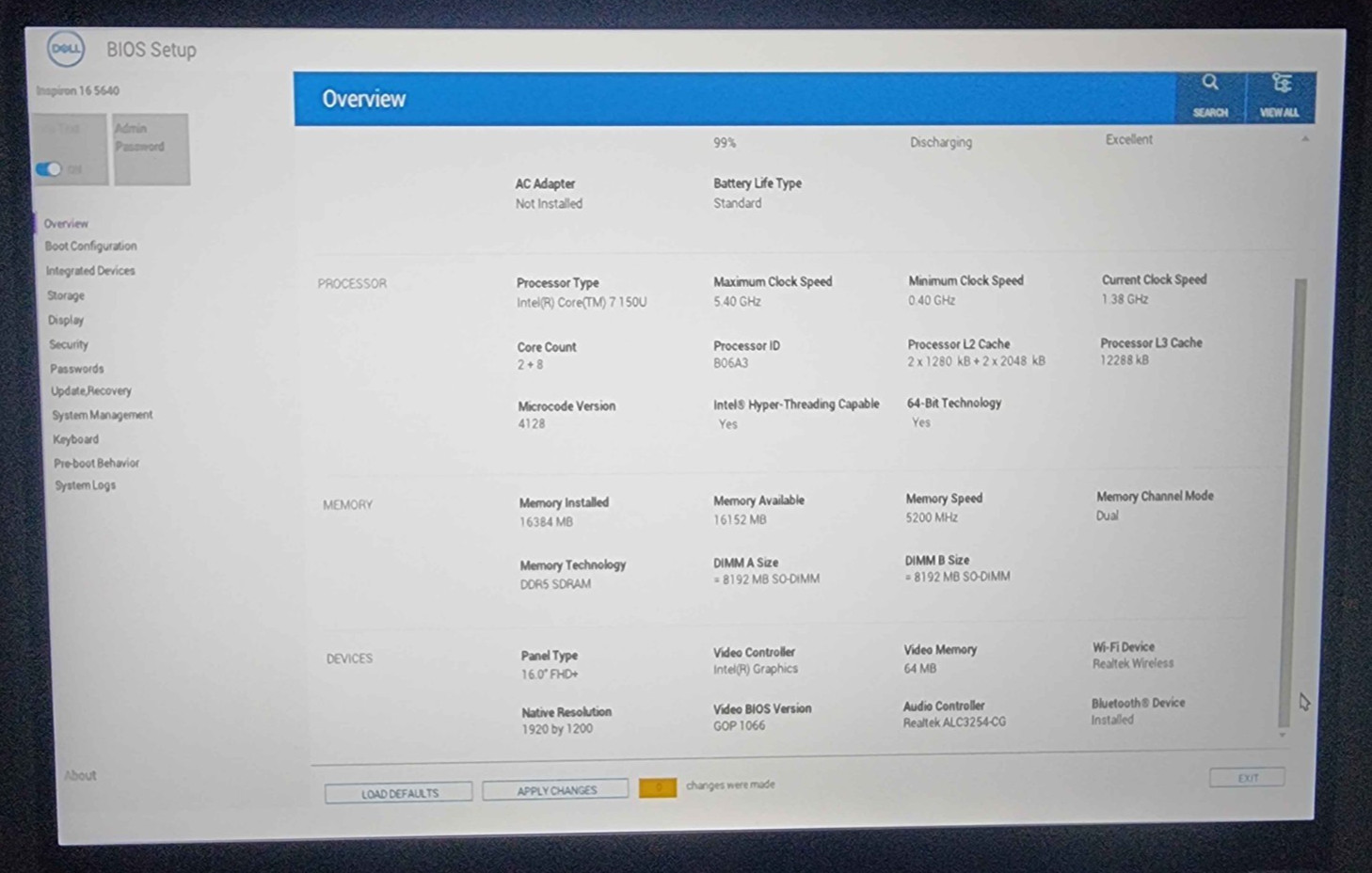The image size is (1372, 873).
Task: Toggle the blue On switch
Action: (48, 169)
